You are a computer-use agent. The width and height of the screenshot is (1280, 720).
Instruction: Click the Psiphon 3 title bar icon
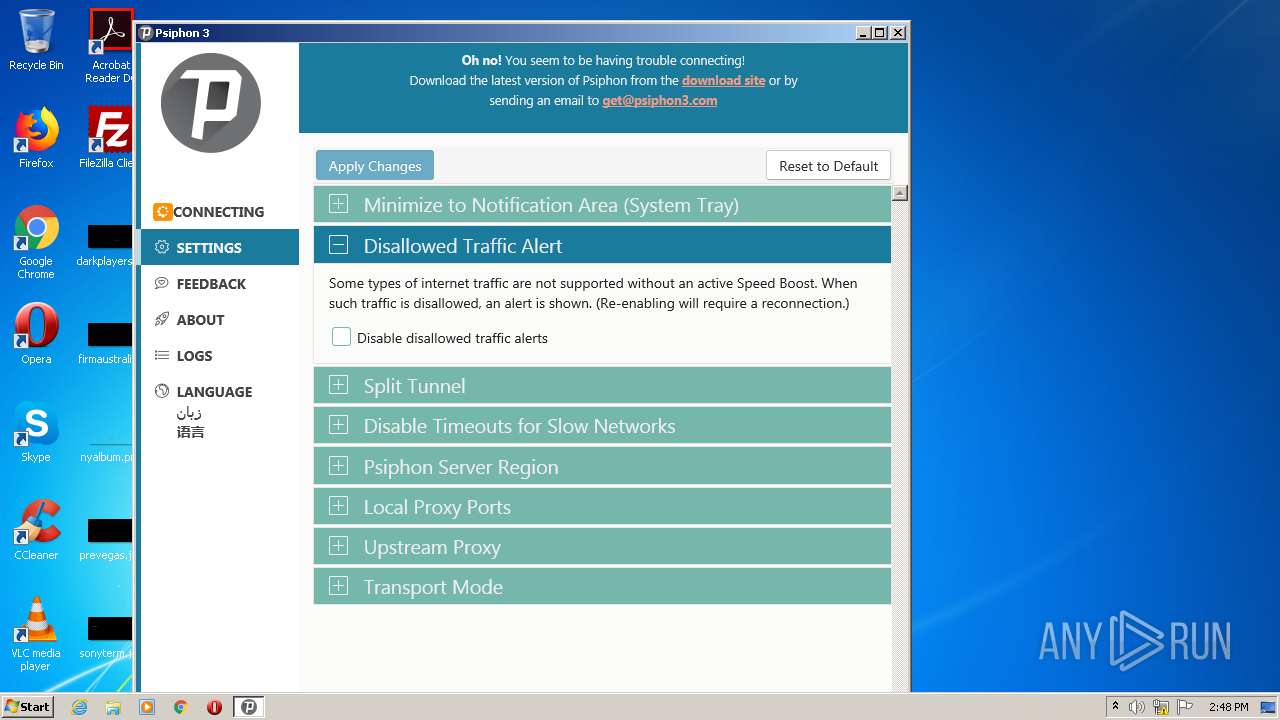point(146,32)
